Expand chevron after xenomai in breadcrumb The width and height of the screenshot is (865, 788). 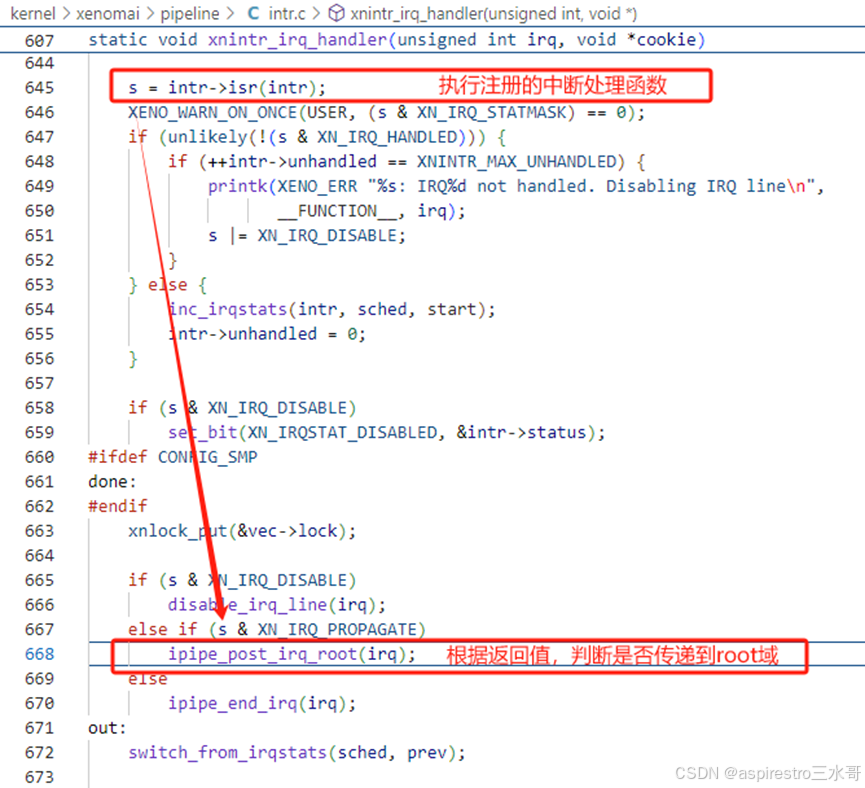tap(150, 13)
